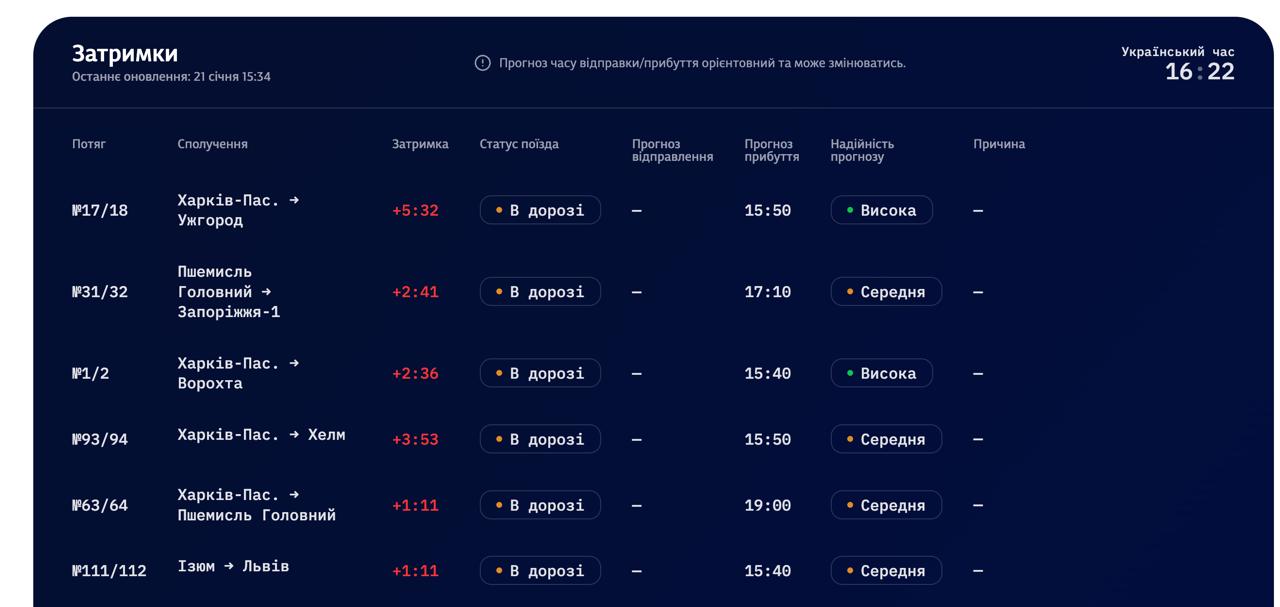
Task: Click the 'Висока' reliability badge for train №1/2
Action: [x=881, y=373]
